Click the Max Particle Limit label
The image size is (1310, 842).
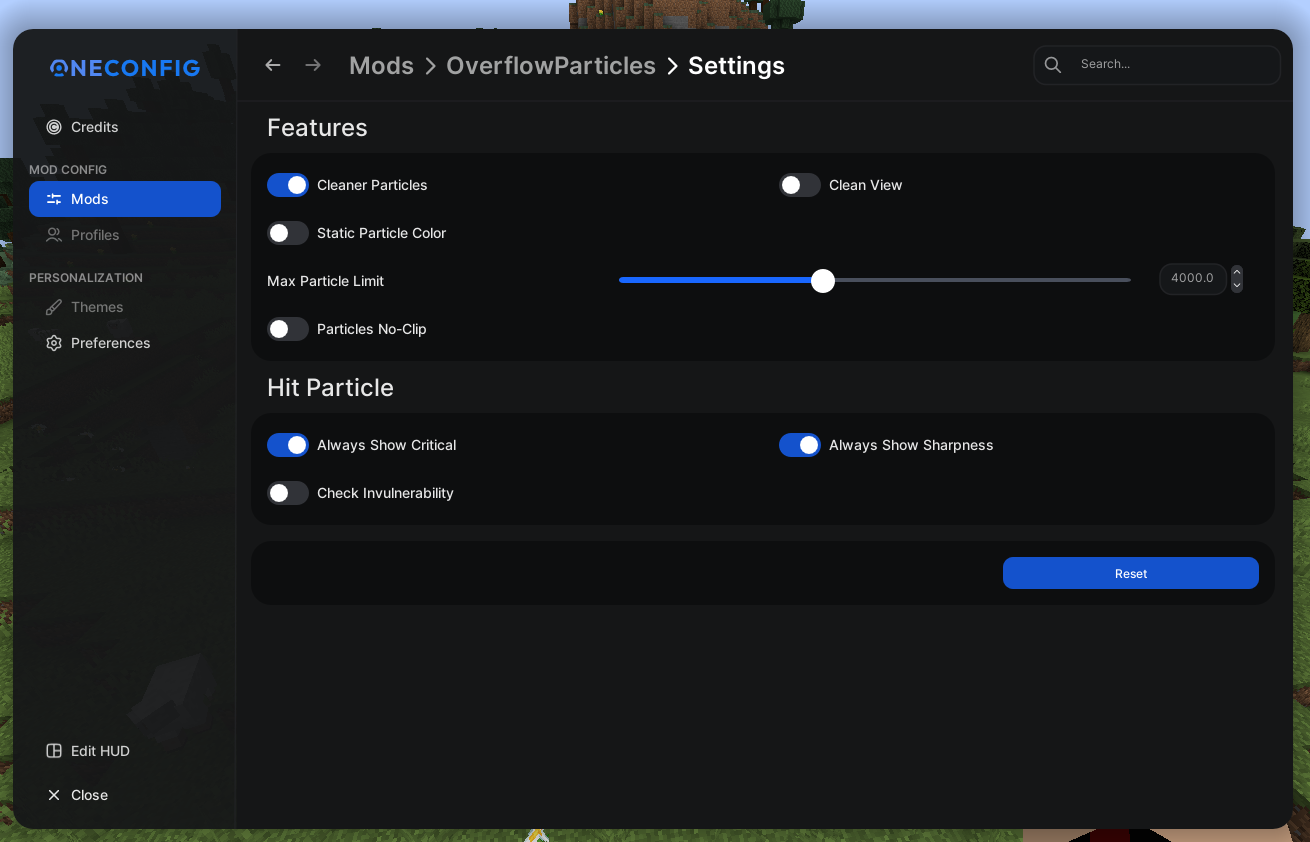325,281
